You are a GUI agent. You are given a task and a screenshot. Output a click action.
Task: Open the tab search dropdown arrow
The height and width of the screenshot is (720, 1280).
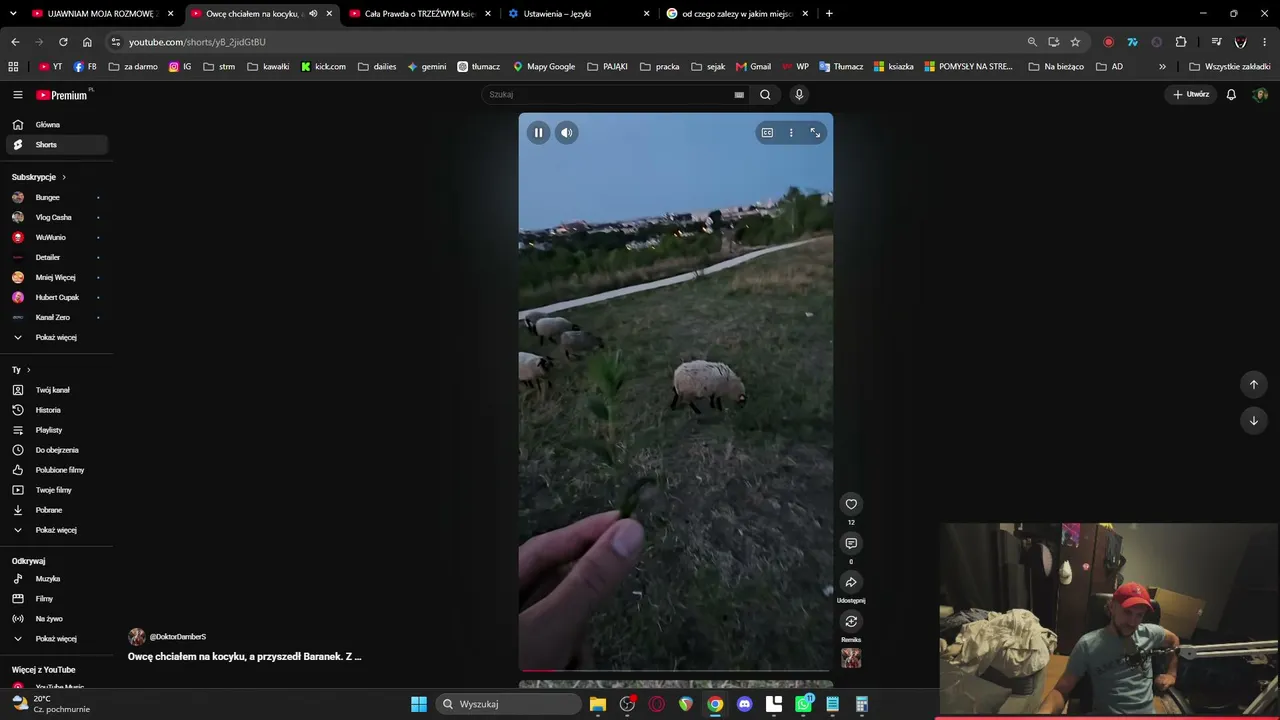[13, 14]
